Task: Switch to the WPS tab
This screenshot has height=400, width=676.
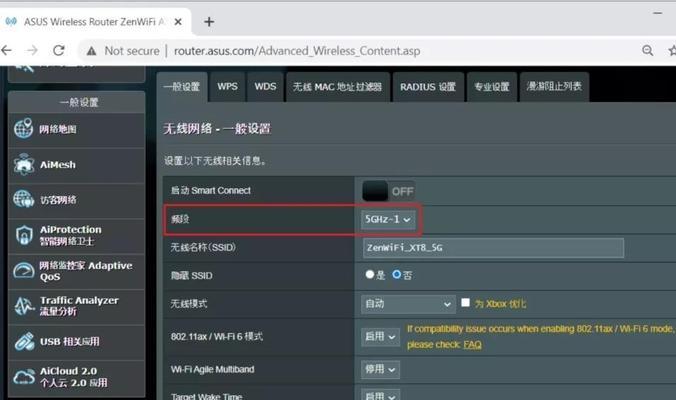Action: pyautogui.click(x=227, y=87)
